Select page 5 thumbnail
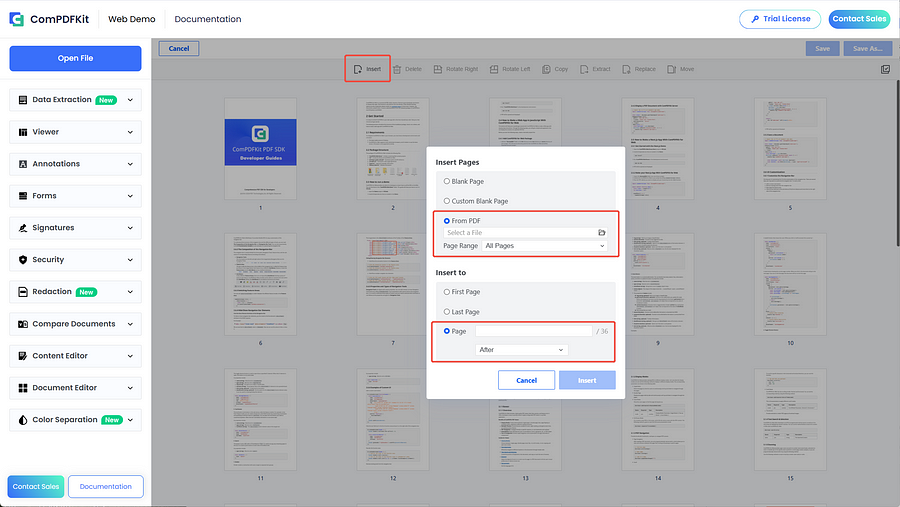 [790, 149]
